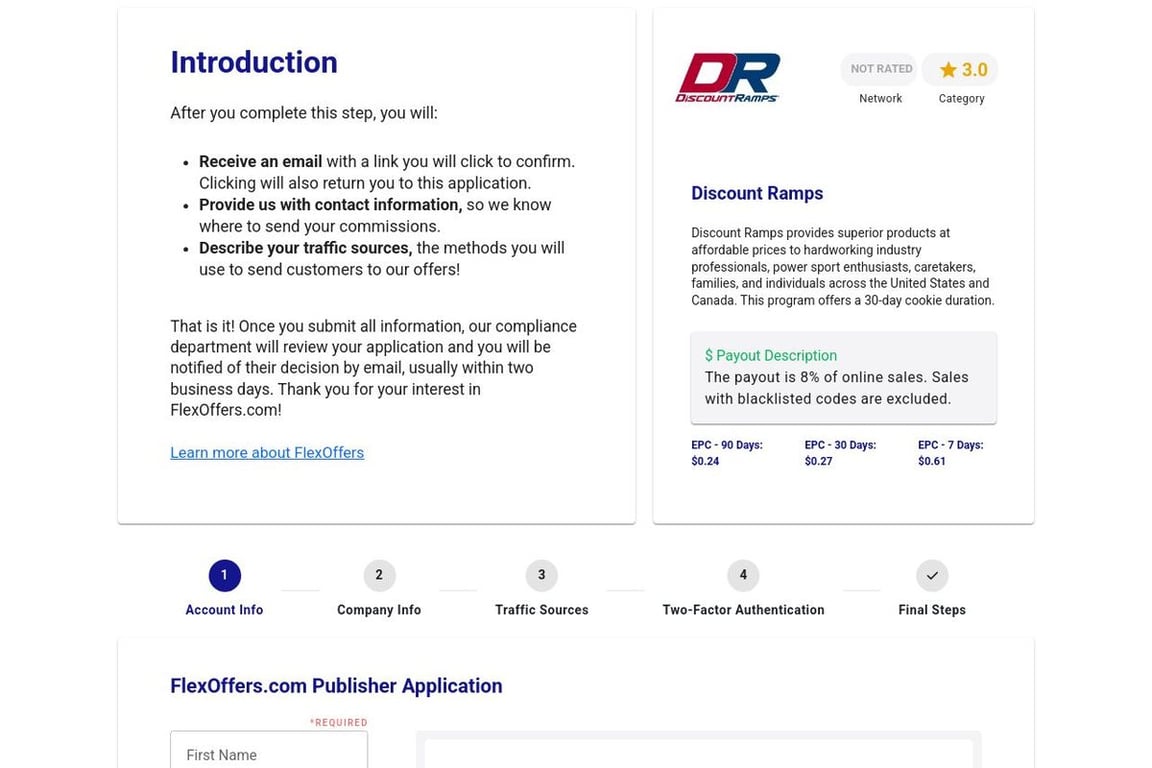Click the EPC - 7 Days: $0.61 value
The width and height of the screenshot is (1152, 768).
pyautogui.click(x=950, y=453)
